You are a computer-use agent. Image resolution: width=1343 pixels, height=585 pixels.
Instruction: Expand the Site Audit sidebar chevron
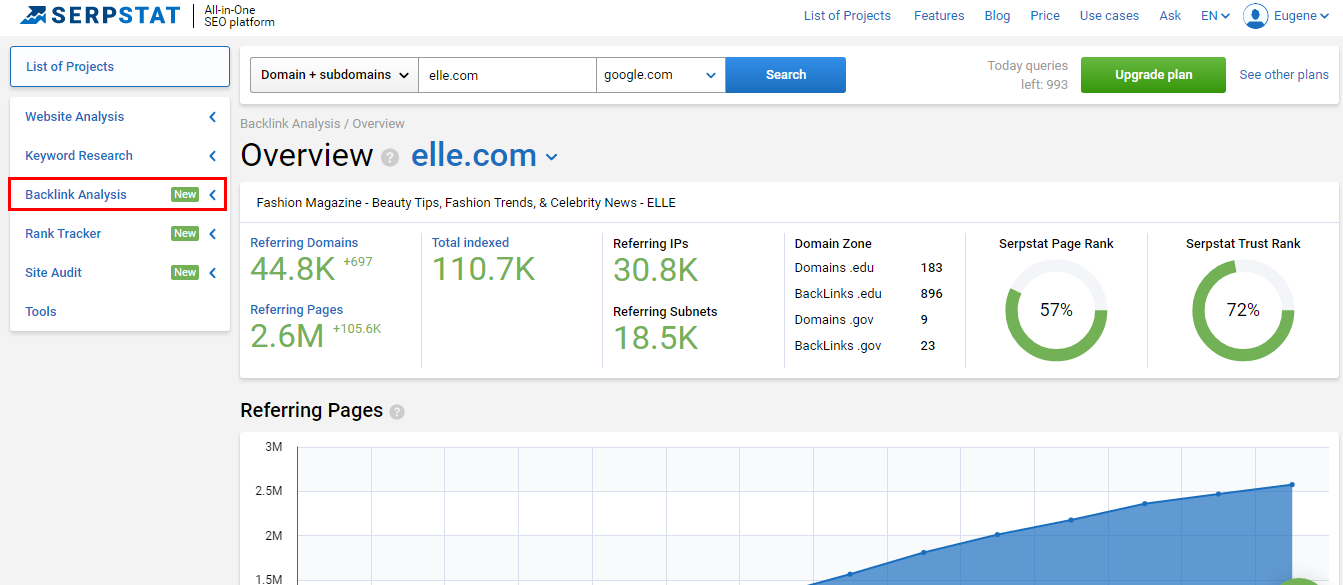point(212,273)
